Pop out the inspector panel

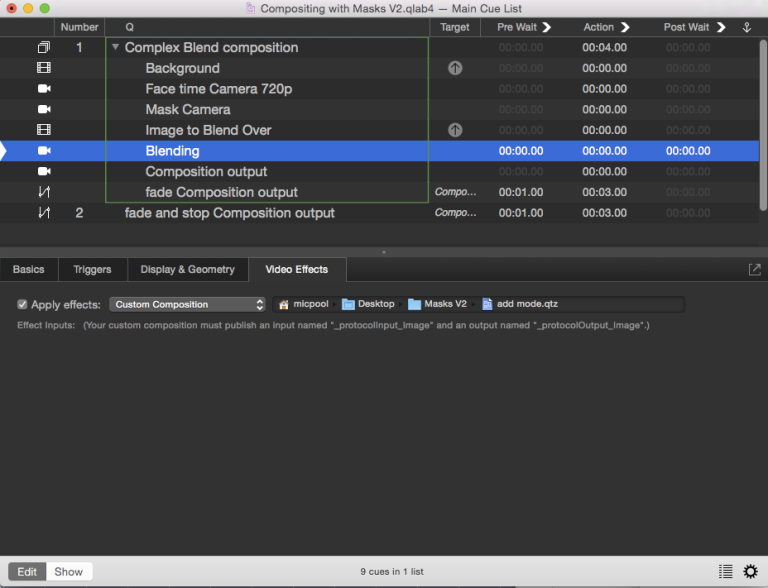pos(754,269)
